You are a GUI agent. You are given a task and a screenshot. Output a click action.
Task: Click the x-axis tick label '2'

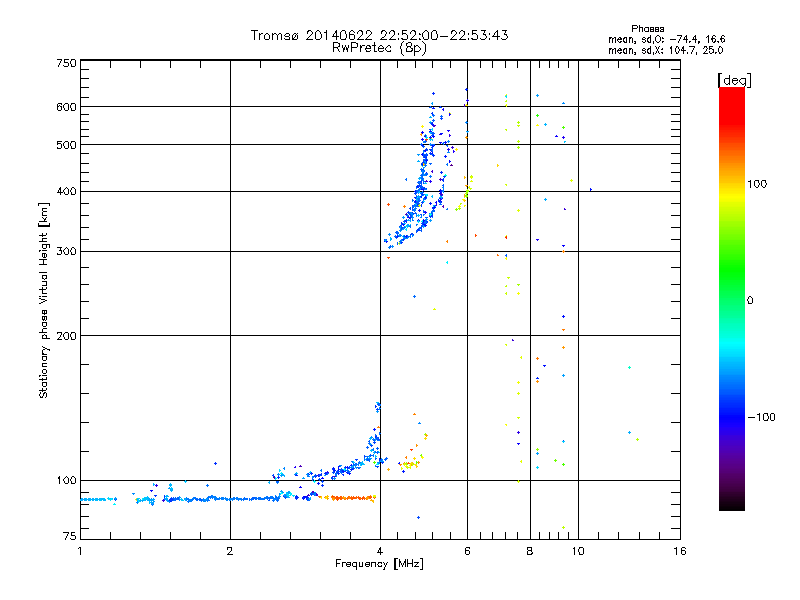click(230, 551)
